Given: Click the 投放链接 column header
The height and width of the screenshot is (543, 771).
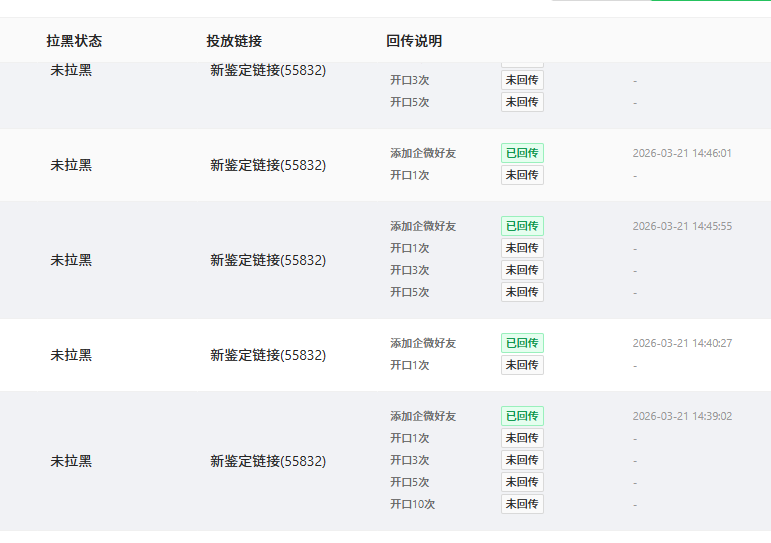Looking at the screenshot, I should [x=234, y=41].
